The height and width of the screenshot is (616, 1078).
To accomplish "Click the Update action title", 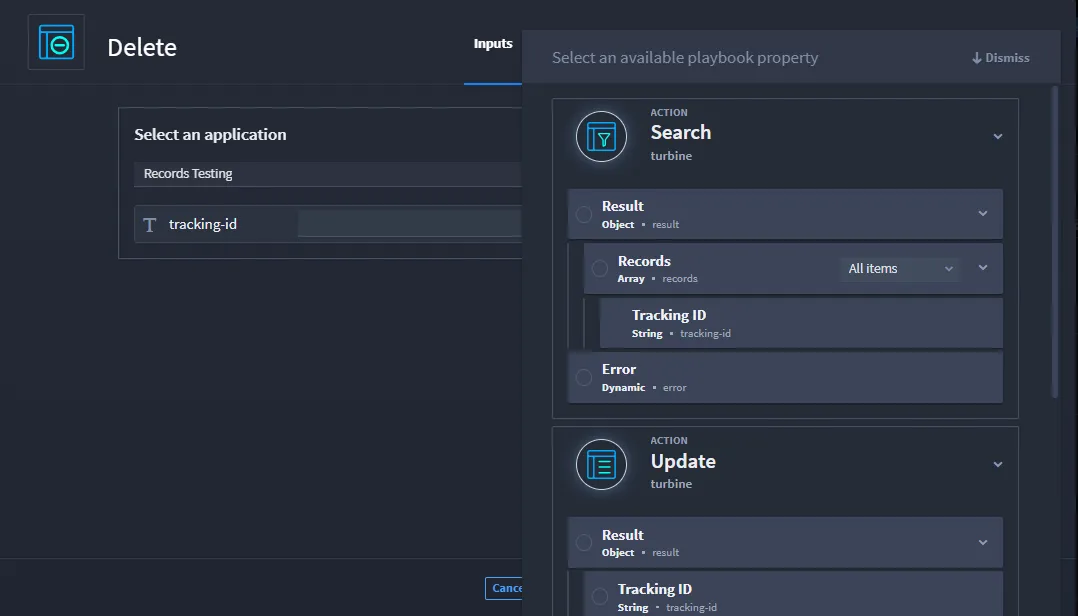I will [683, 461].
